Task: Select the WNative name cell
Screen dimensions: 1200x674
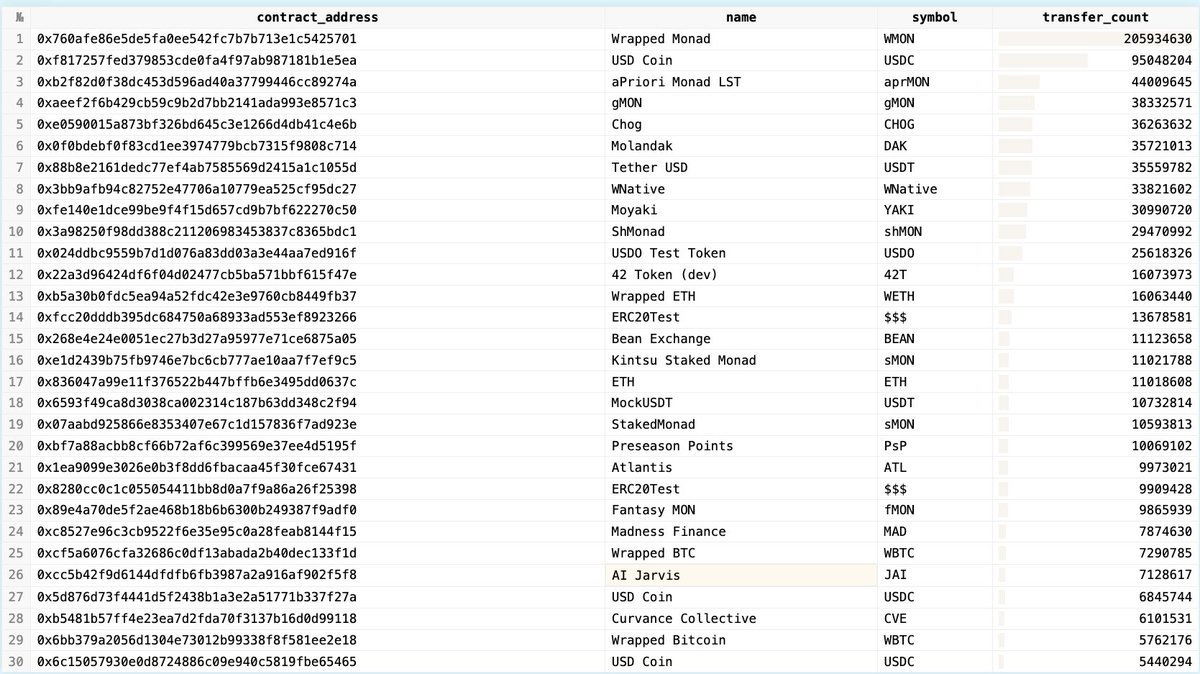Action: coord(741,189)
